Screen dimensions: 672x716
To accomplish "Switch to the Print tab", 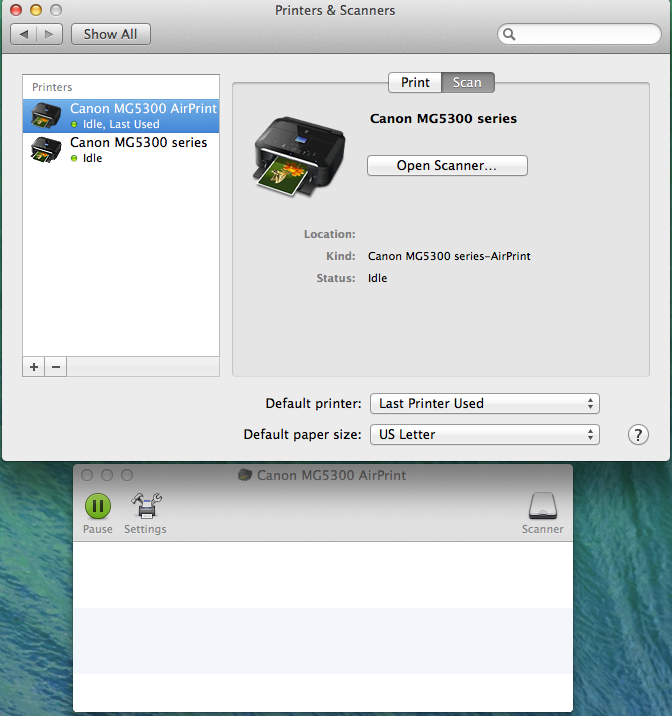I will click(x=415, y=83).
